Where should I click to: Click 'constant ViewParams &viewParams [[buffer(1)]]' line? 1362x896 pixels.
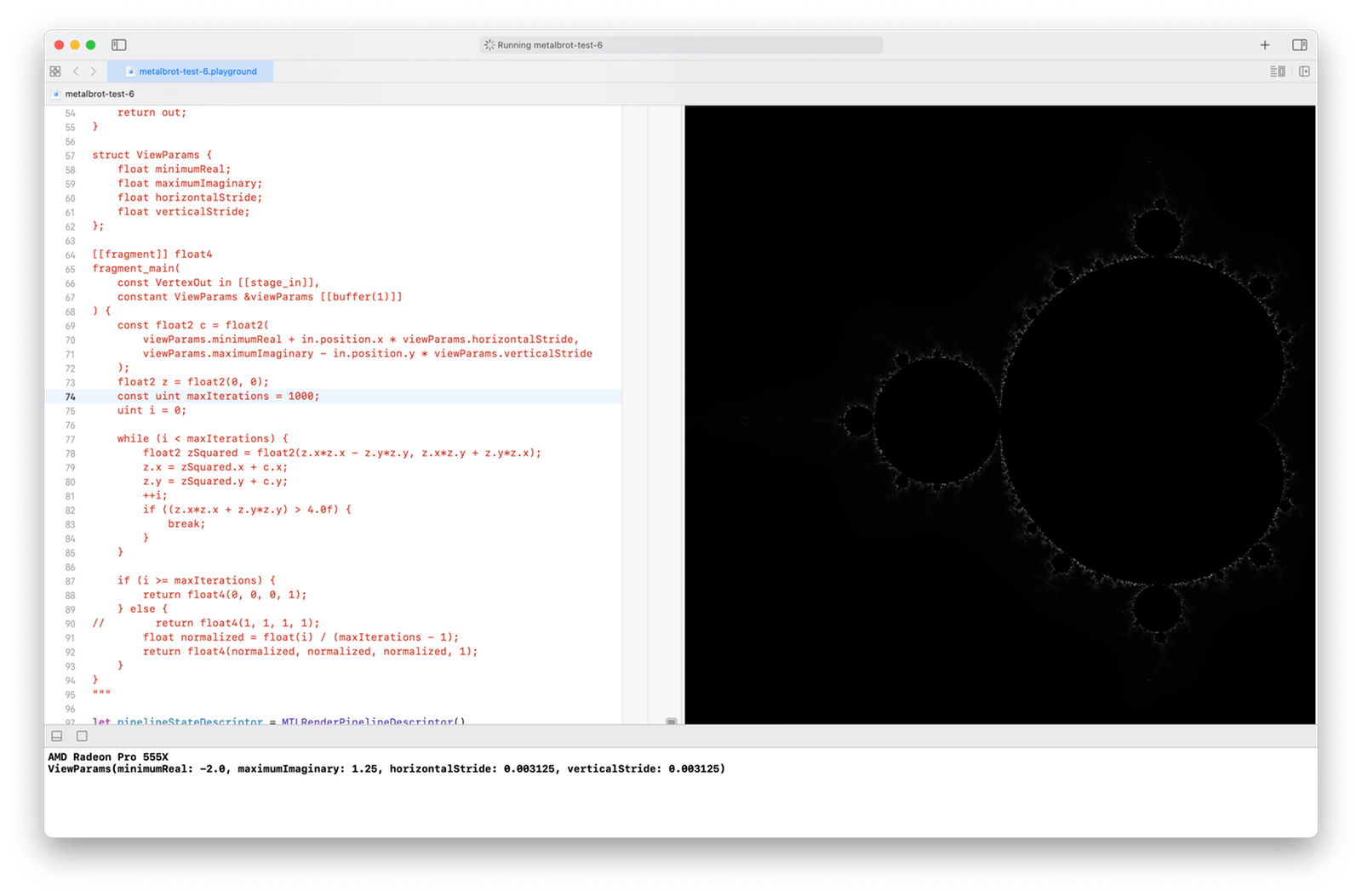[260, 297]
